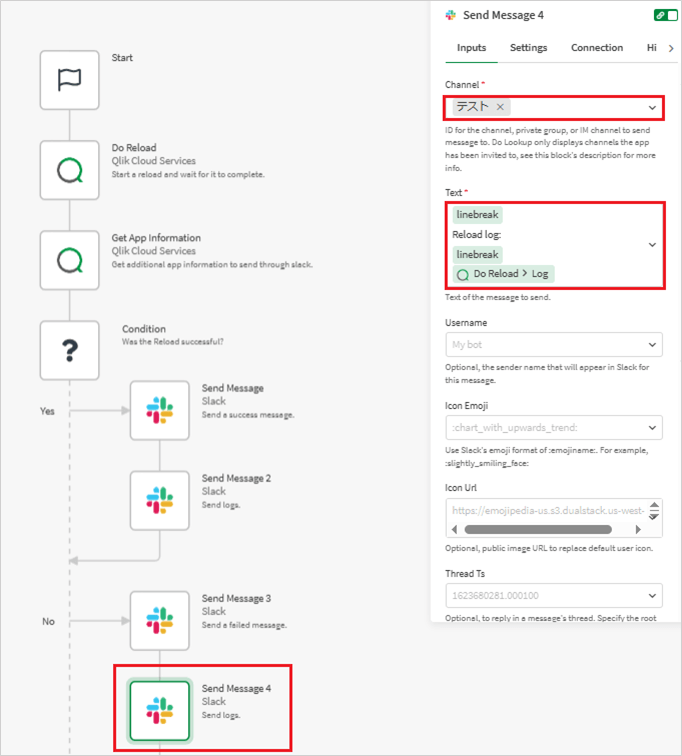Screen dimensions: 682x756
Task: Open the Send Message 3 Slack block
Action: [159, 620]
